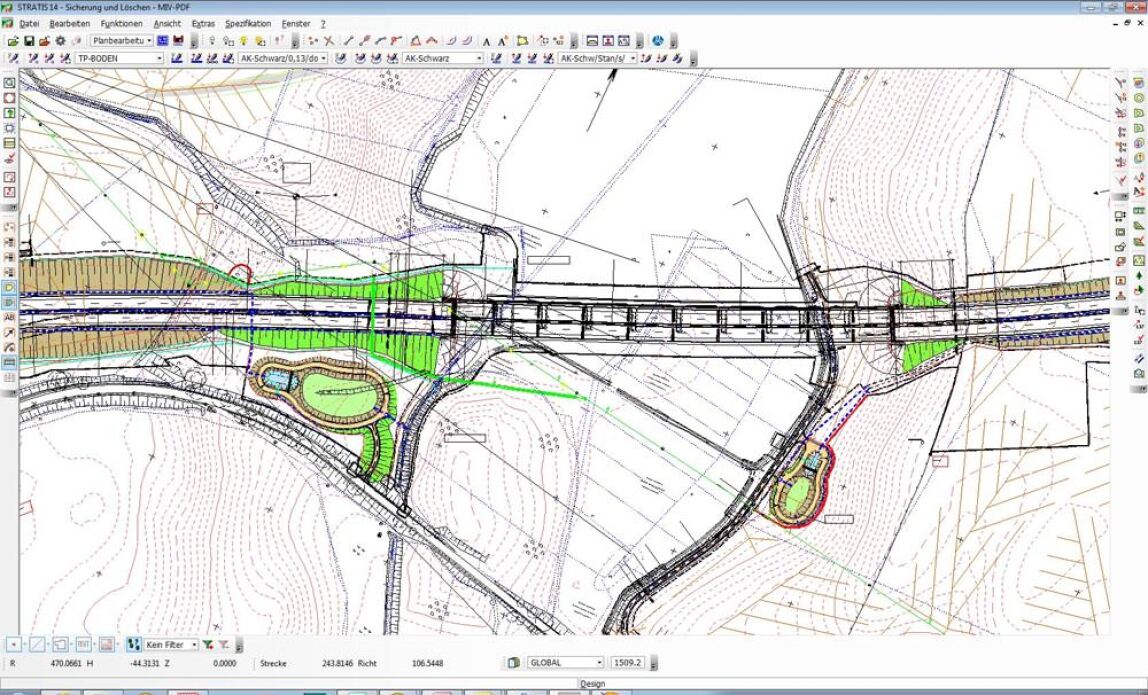This screenshot has height=695, width=1148.
Task: Click the plain letter A text icon
Action: (487, 42)
